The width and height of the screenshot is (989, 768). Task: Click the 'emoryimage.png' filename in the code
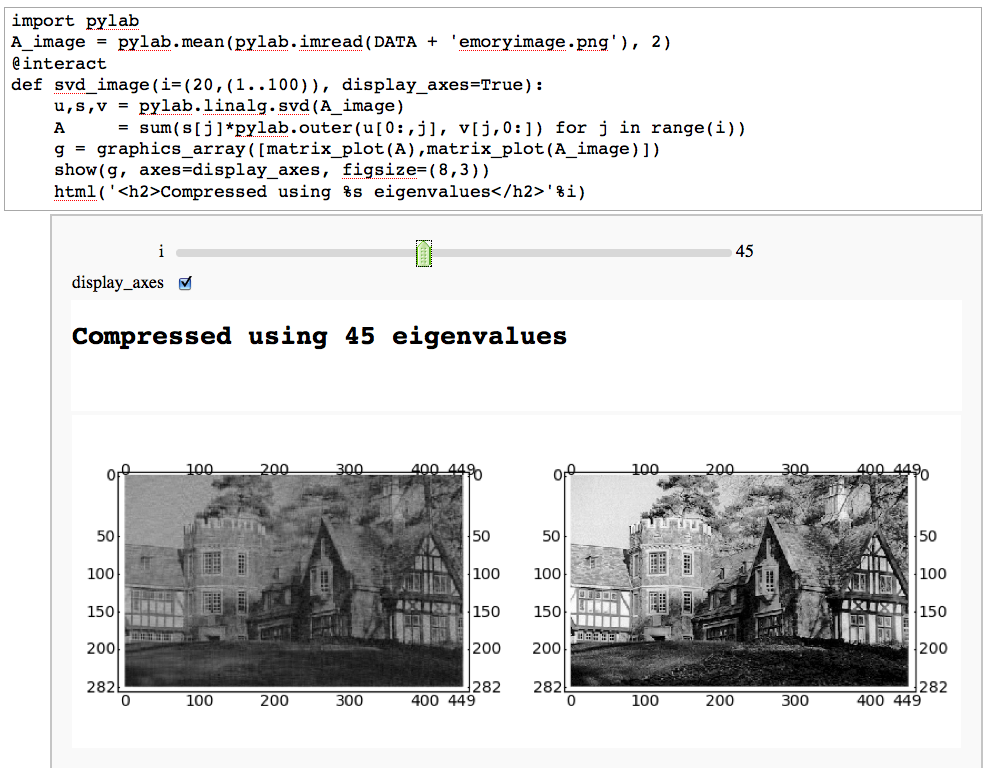(533, 42)
